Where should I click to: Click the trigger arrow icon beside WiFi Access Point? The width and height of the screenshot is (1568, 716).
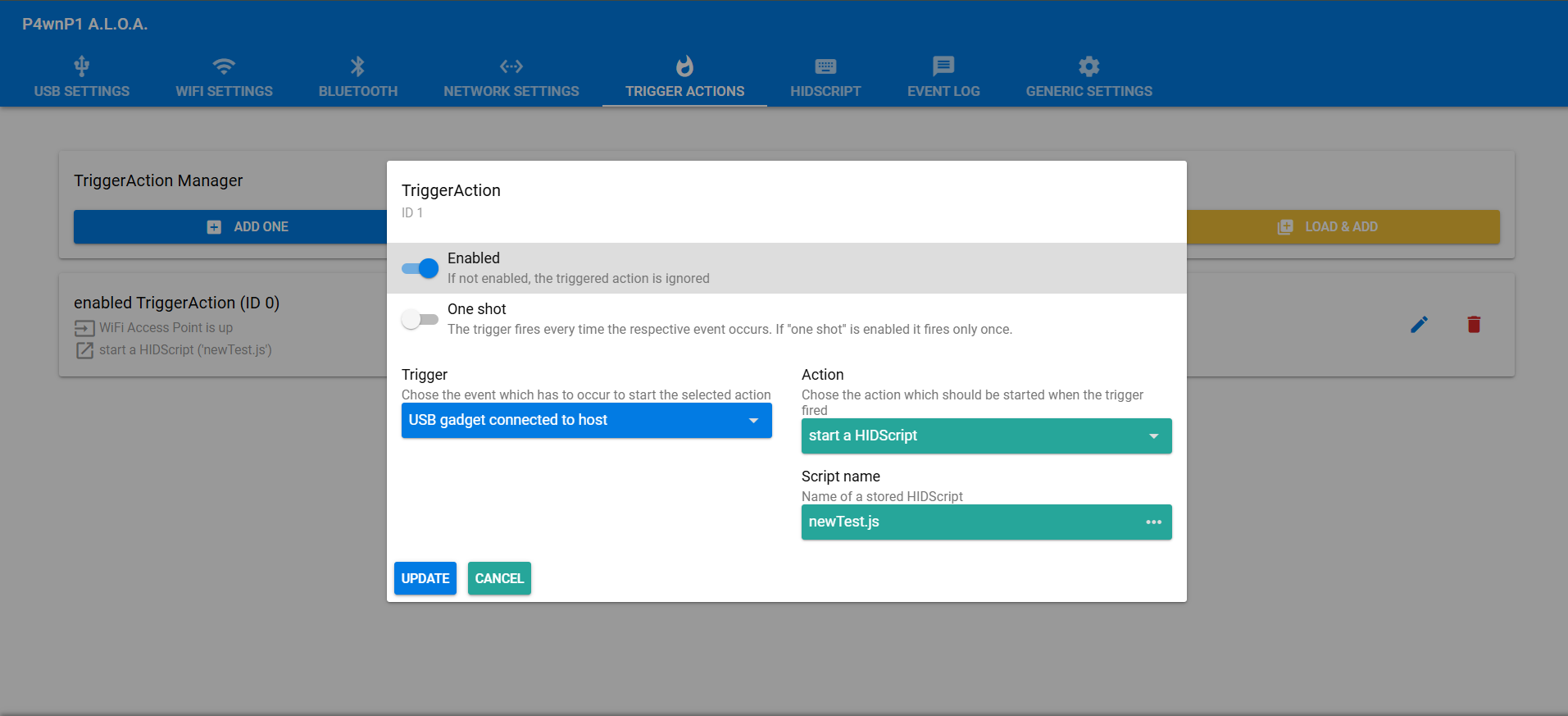(x=84, y=328)
